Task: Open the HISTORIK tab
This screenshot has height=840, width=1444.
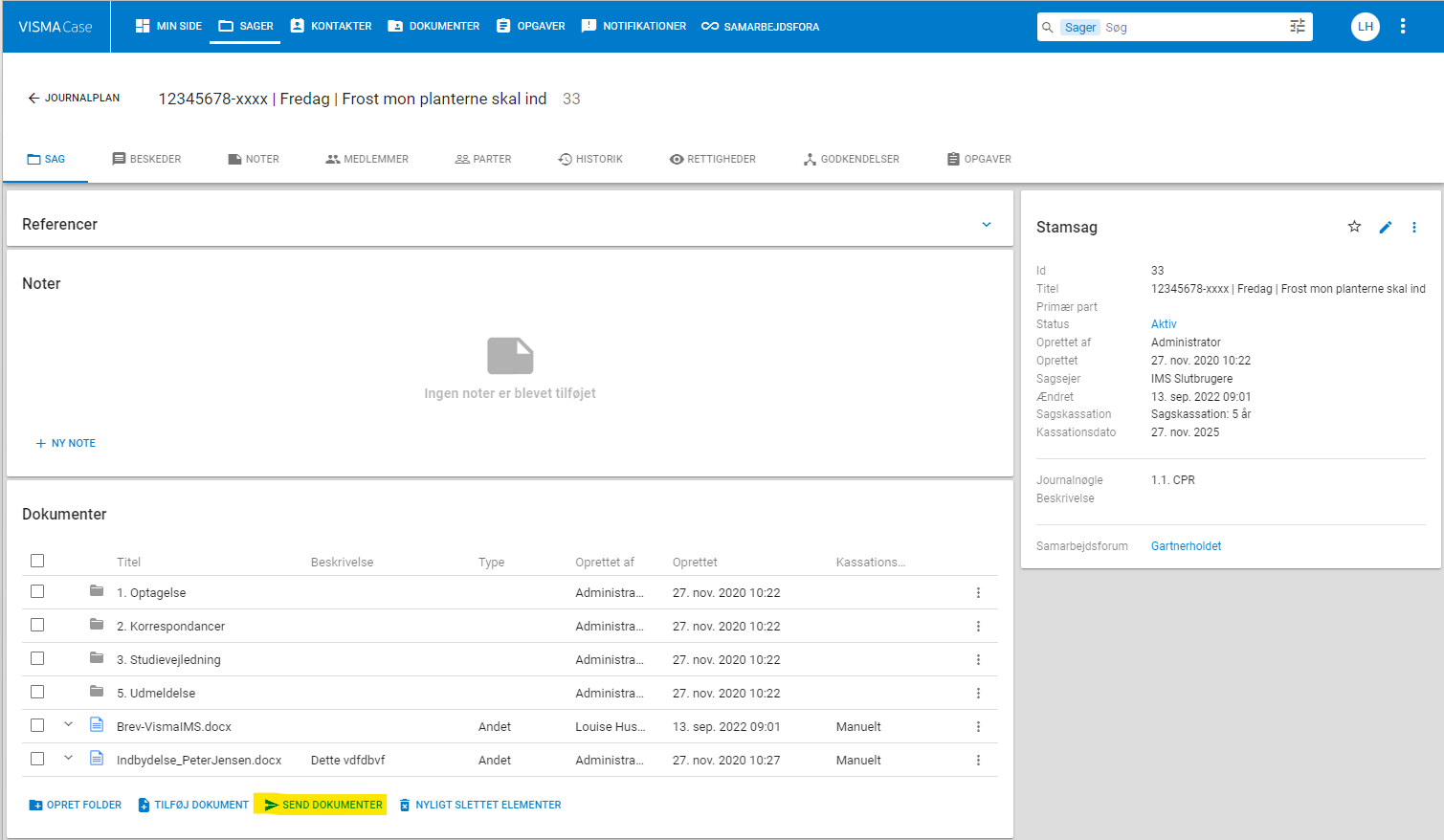Action: [x=590, y=159]
